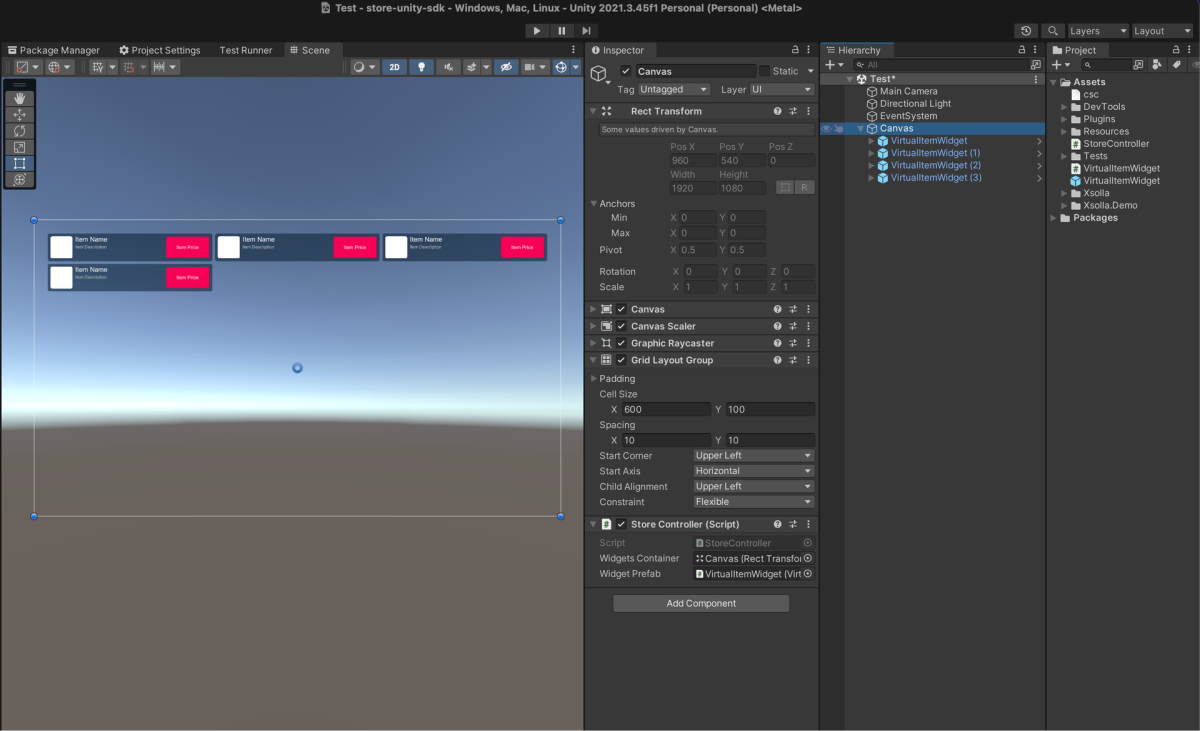Screen dimensions: 1200x731
Task: Toggle 2D view mode in Scene
Action: click(395, 67)
